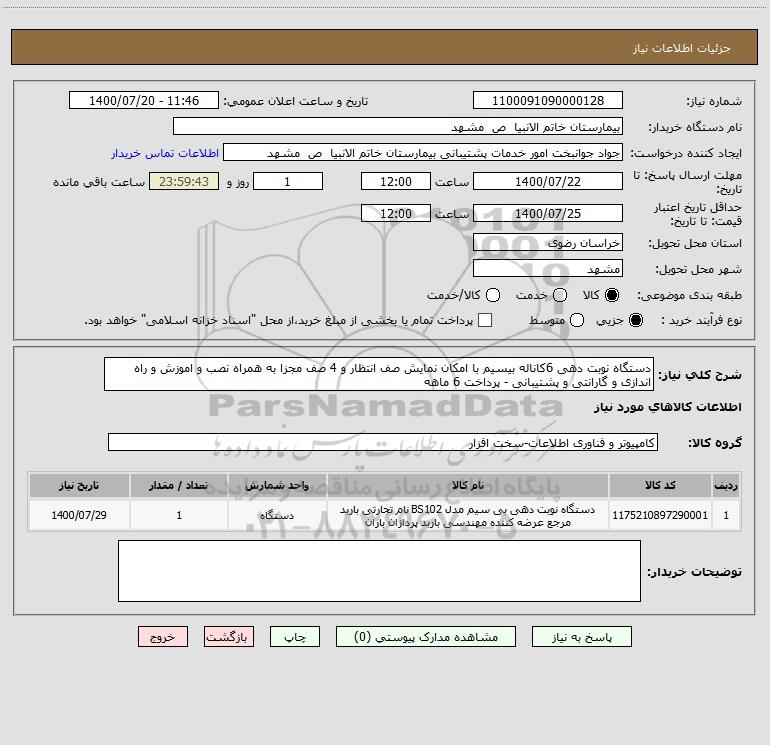Click the تاریخ نیاز column header
This screenshot has width=770, height=745.
(x=79, y=485)
